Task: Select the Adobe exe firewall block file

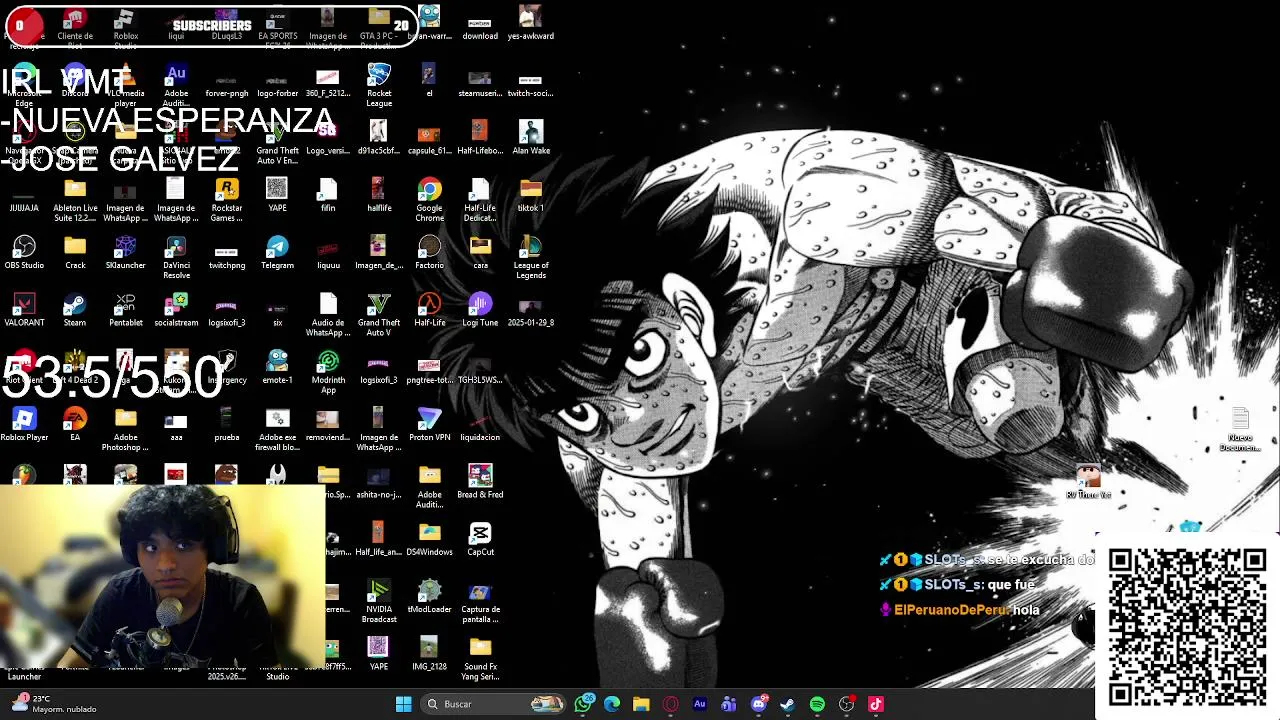Action: coord(277,429)
